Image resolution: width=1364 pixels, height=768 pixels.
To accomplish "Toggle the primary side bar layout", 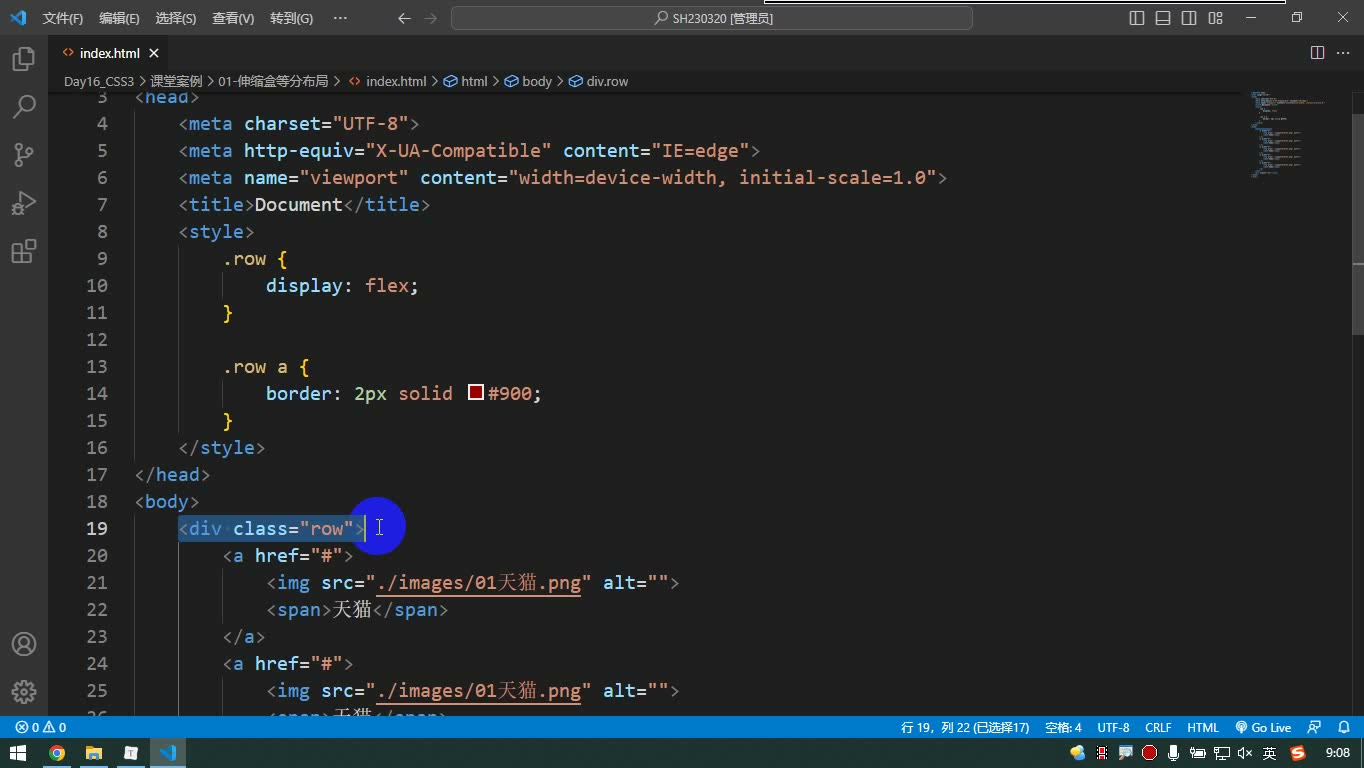I will (1137, 18).
